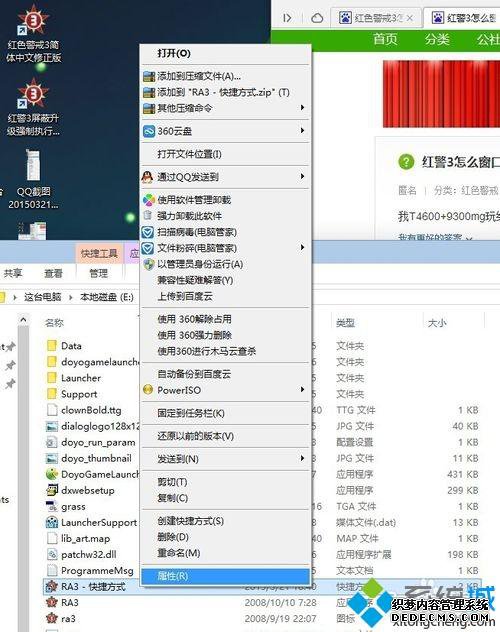Choose 上传到百度云 menu entry

(225, 296)
